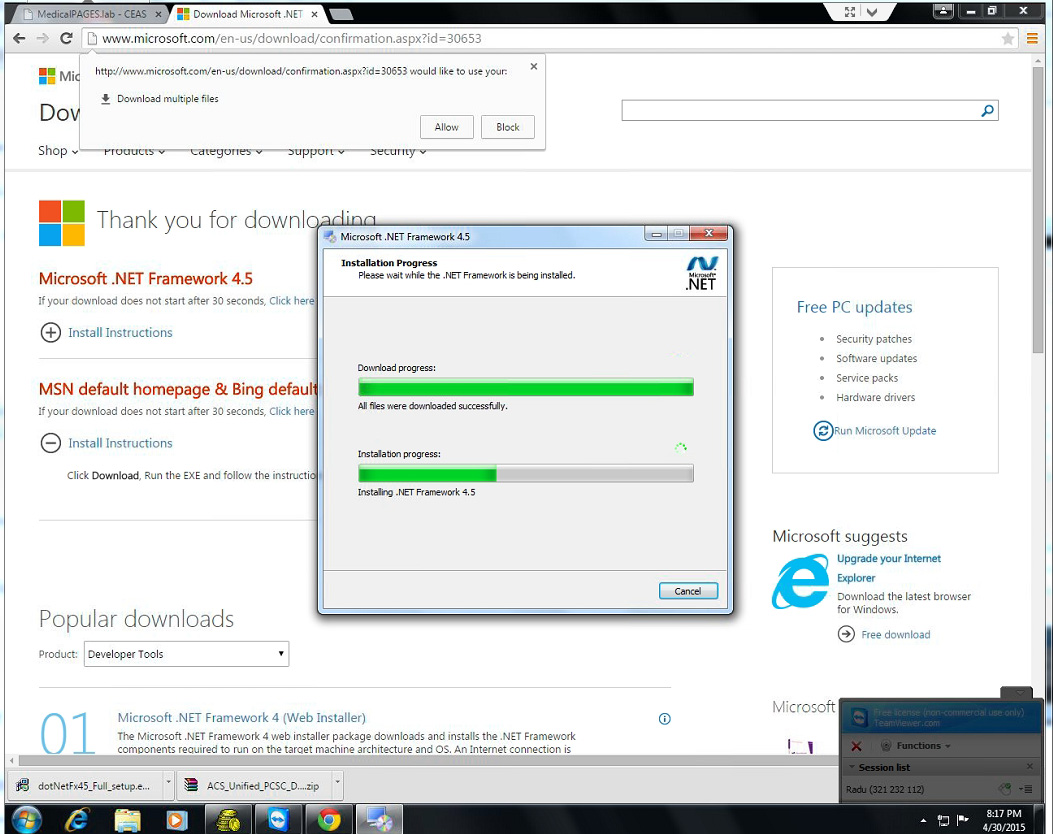Screen dimensions: 1053x834
Task: Show hidden system tray icons
Action: (x=923, y=821)
